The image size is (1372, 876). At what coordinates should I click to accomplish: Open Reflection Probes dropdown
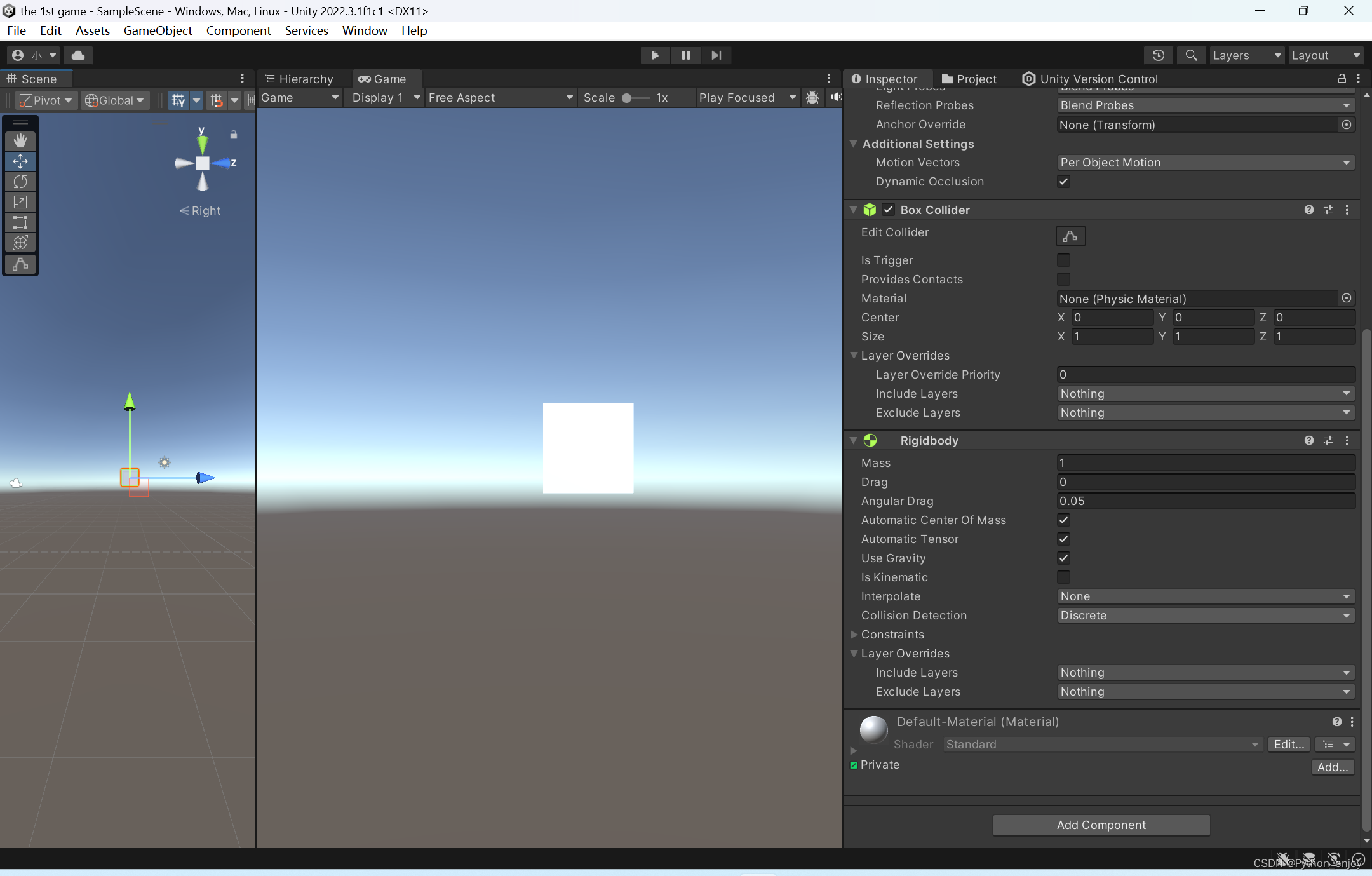point(1206,105)
